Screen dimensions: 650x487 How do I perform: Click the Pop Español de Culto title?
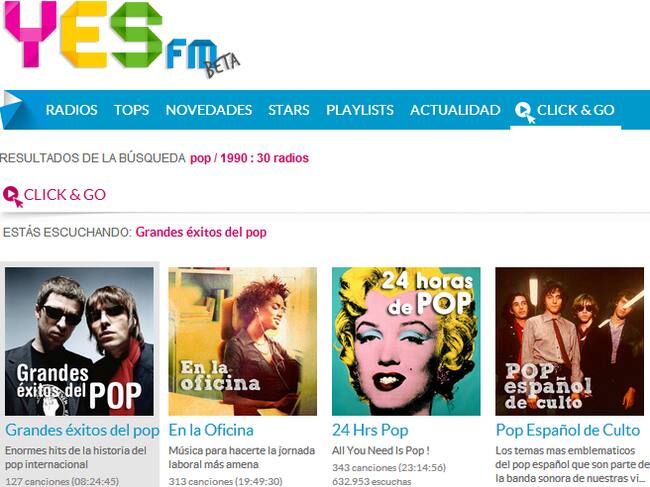tap(568, 430)
